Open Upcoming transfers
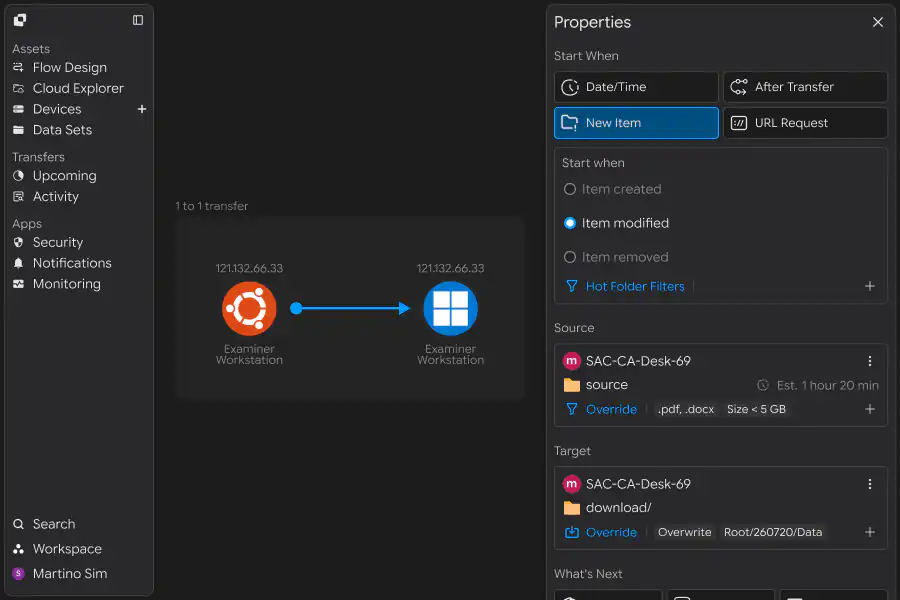This screenshot has height=600, width=900. click(x=55, y=176)
